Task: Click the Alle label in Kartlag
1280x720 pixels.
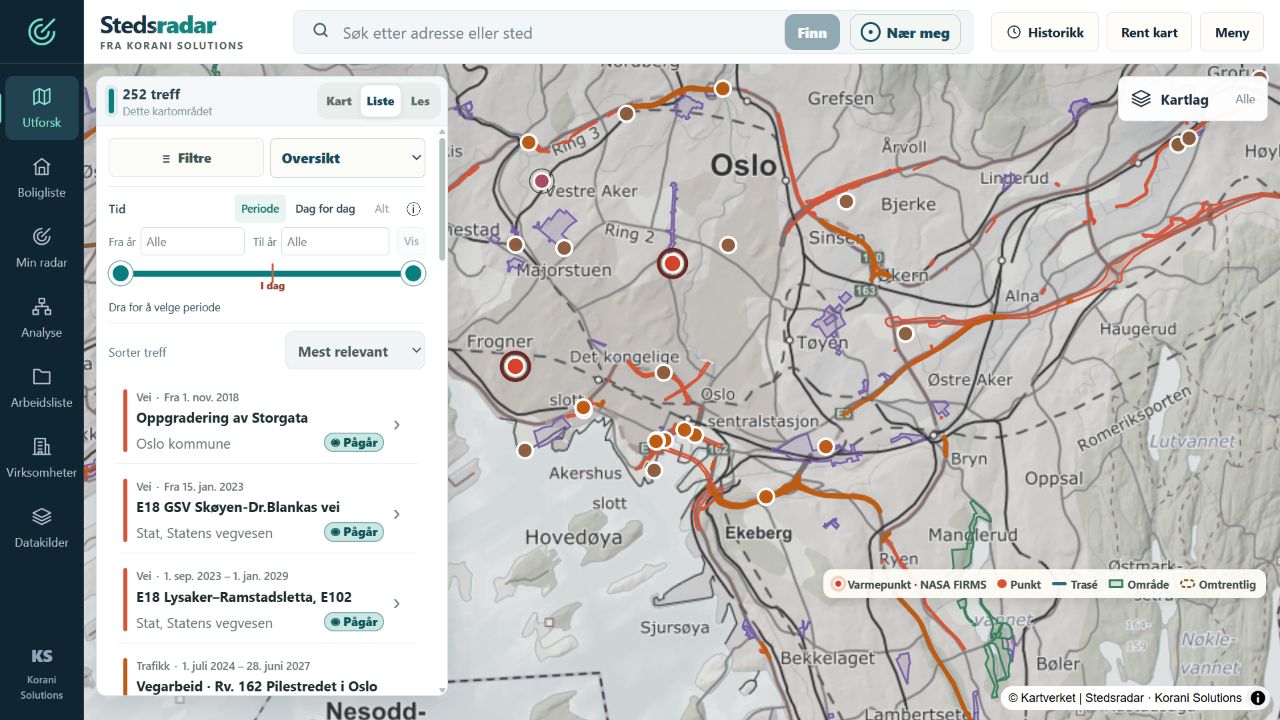Action: [x=1245, y=99]
